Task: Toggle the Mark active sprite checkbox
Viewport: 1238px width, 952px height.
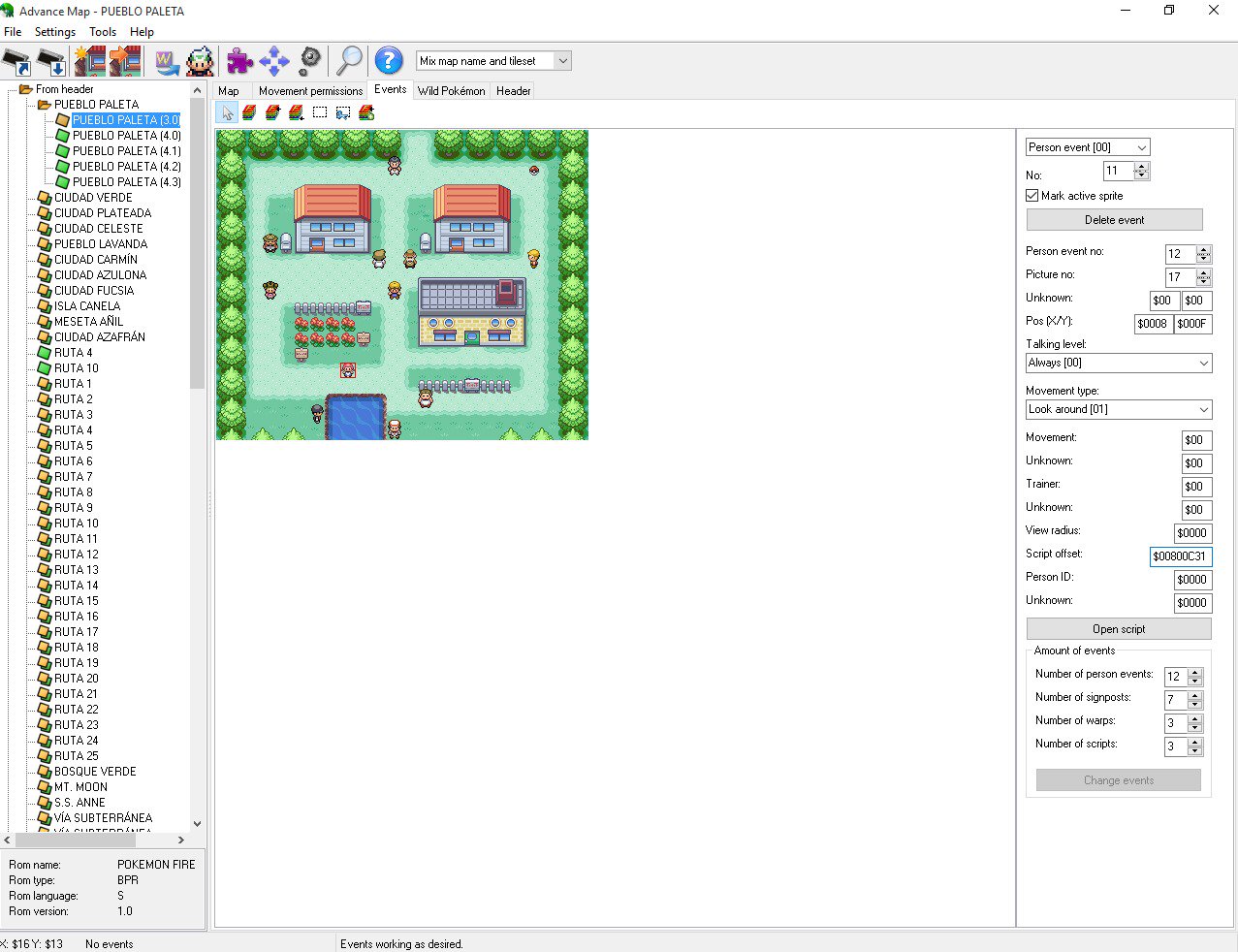Action: coord(1032,196)
